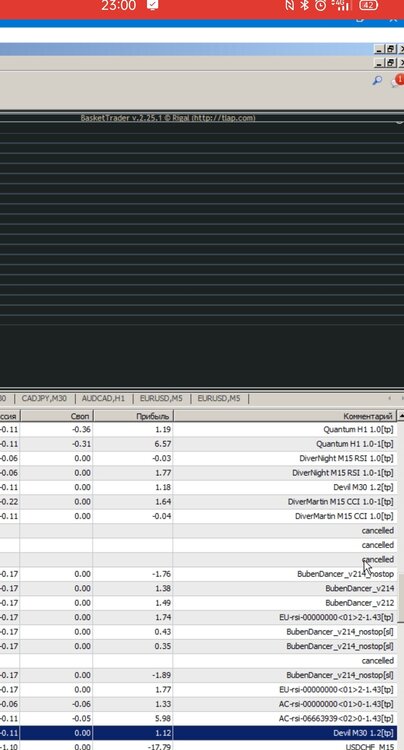
Task: Tap the notification icon beside the 23:00 clock
Action: point(153,5)
